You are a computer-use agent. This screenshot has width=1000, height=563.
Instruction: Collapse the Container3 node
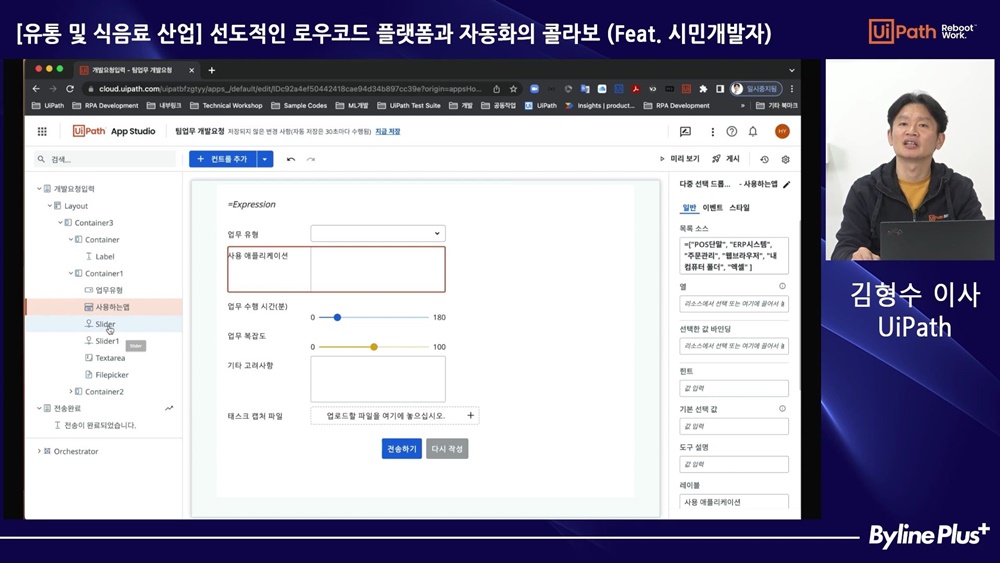tap(61, 223)
